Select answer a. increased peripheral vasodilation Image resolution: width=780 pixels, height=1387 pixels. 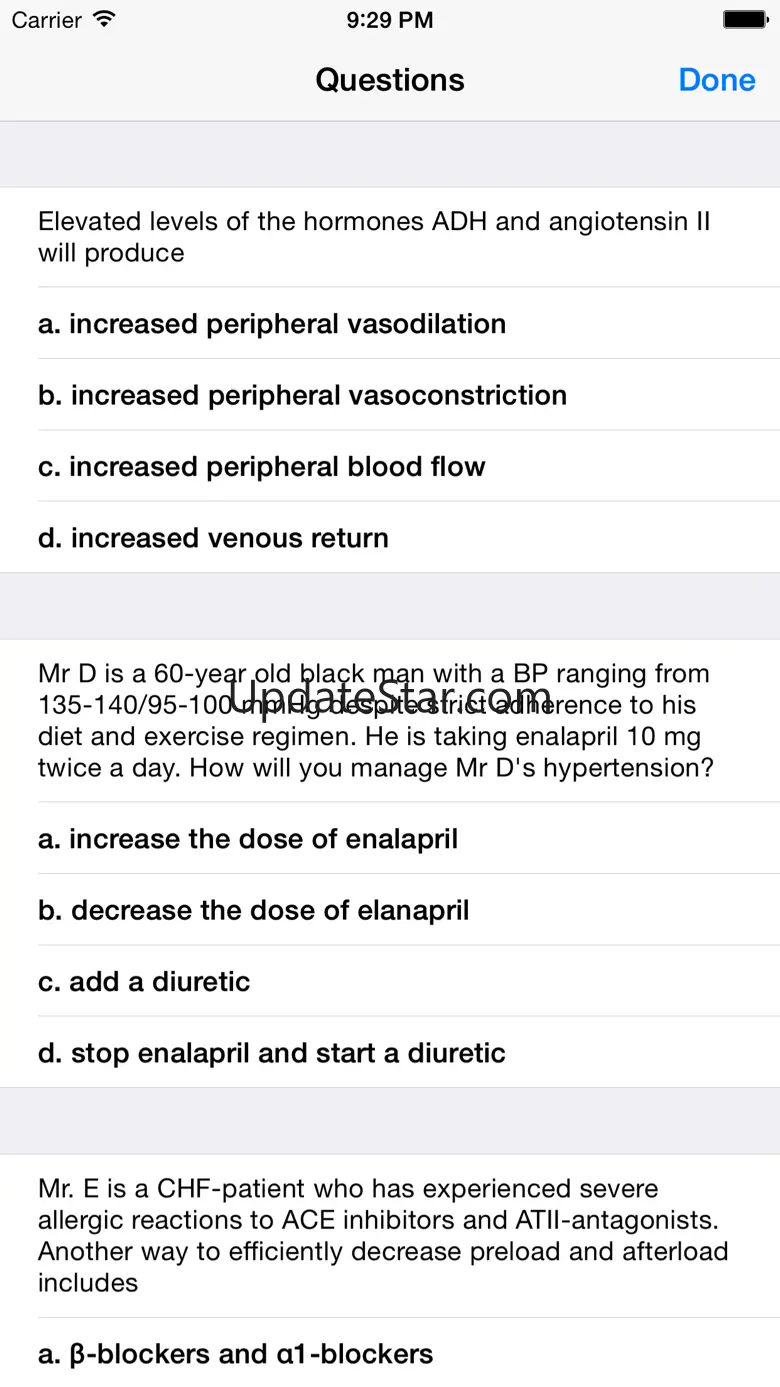[272, 324]
